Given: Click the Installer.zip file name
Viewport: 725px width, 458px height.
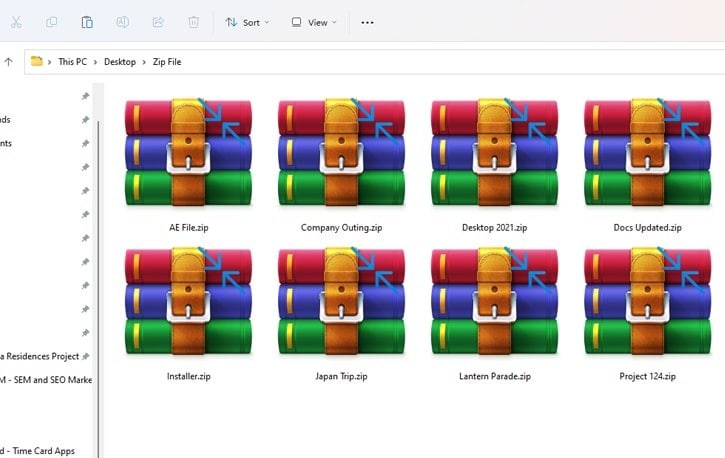Looking at the screenshot, I should click(189, 376).
